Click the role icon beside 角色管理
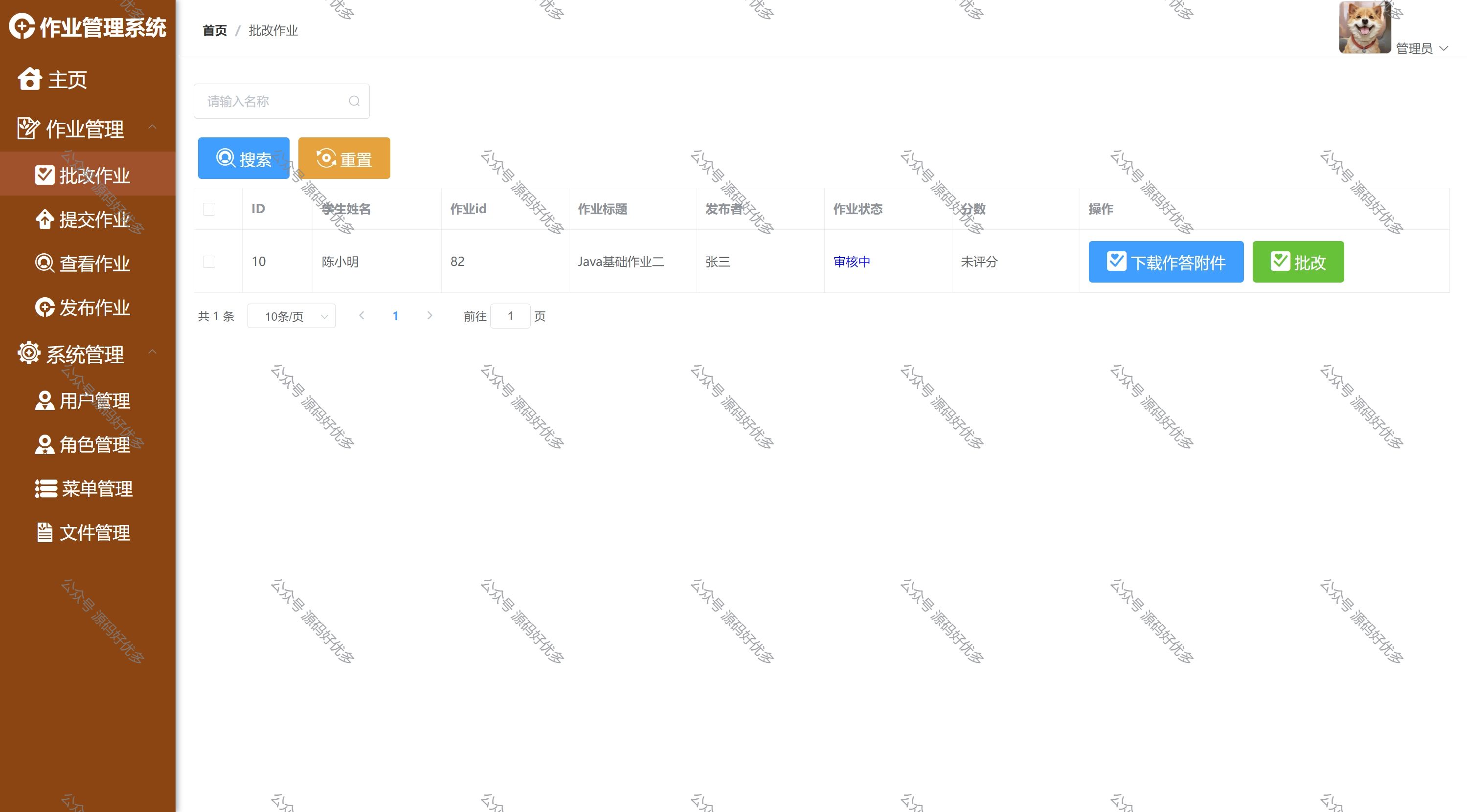 45,444
